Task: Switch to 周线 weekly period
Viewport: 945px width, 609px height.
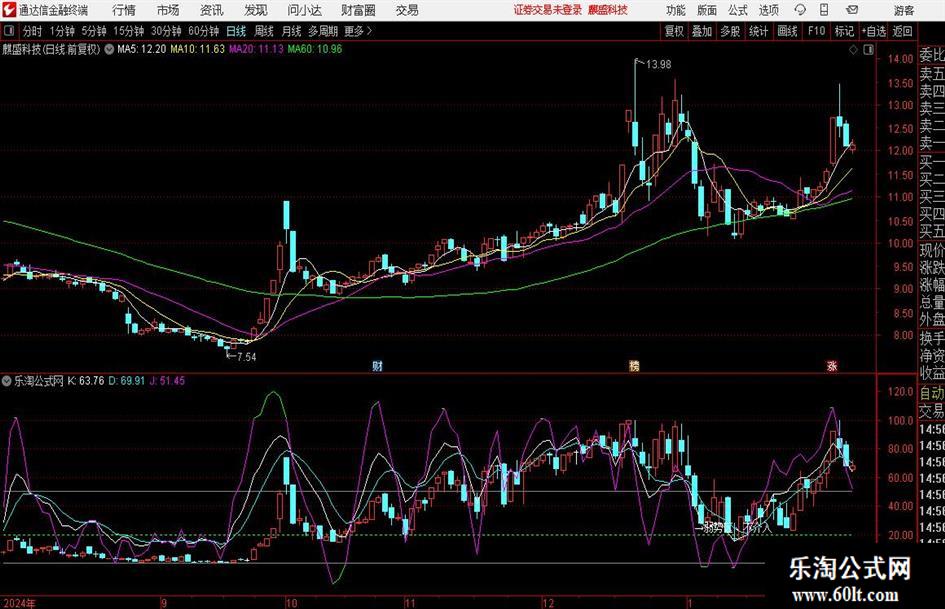Action: tap(264, 31)
